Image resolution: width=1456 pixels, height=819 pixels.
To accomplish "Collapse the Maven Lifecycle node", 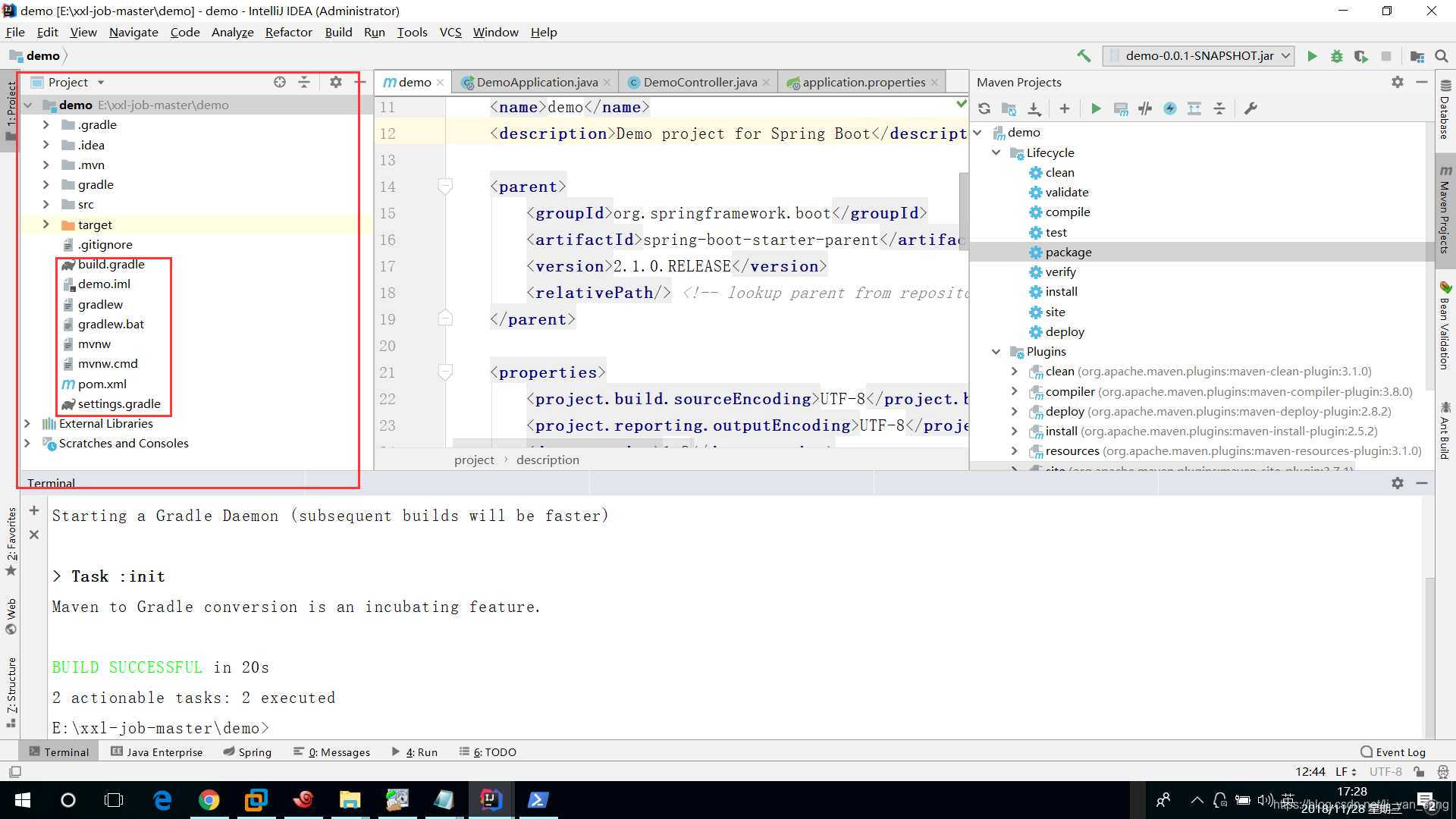I will (x=996, y=152).
